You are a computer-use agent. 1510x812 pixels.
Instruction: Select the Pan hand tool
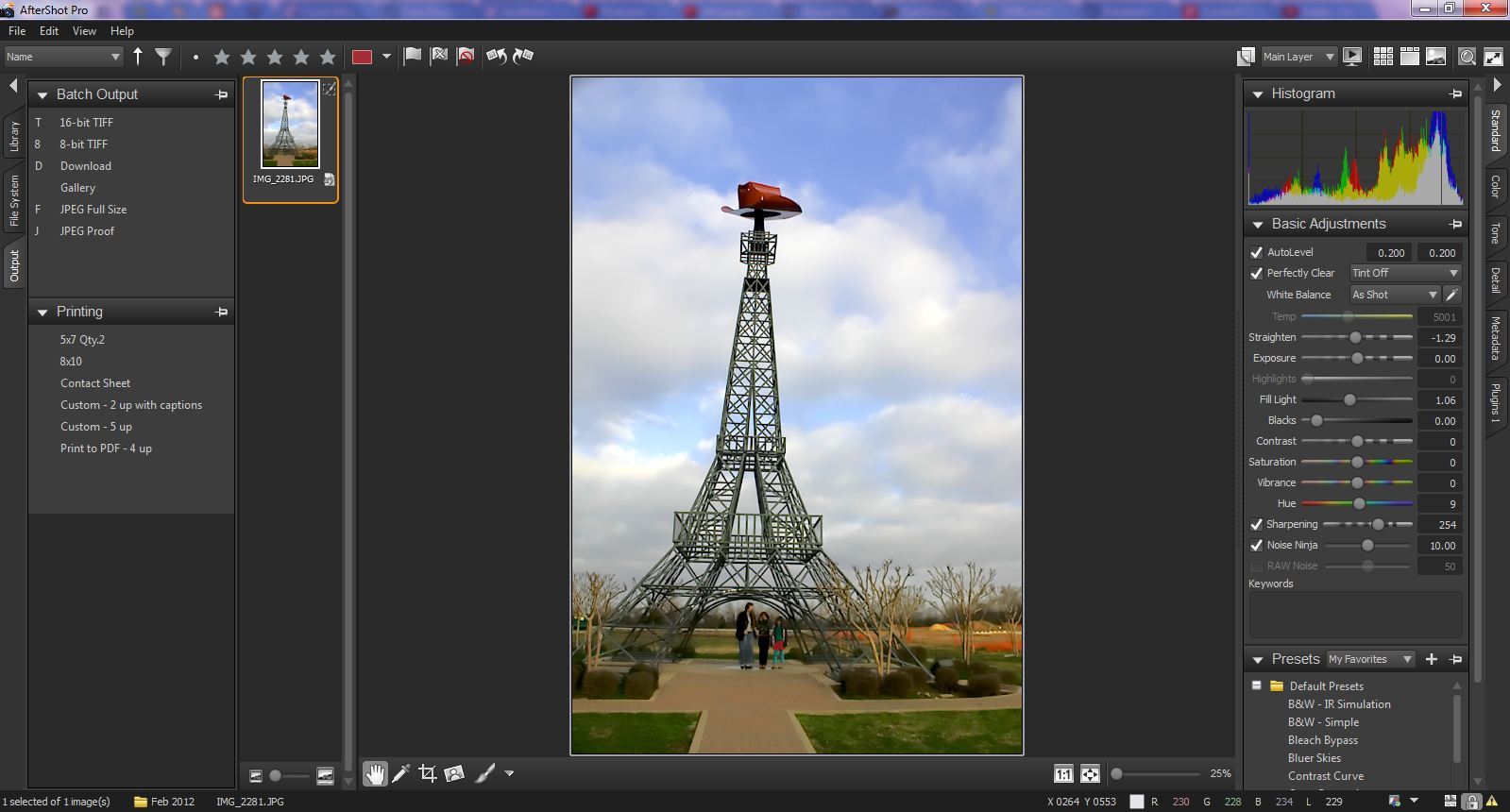(375, 774)
